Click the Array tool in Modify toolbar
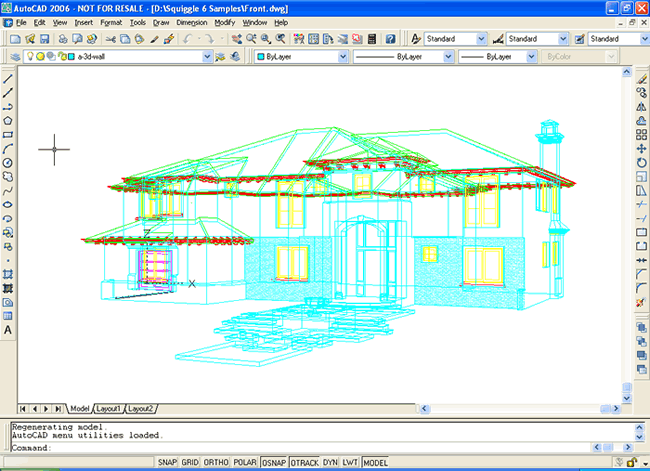 click(x=641, y=135)
